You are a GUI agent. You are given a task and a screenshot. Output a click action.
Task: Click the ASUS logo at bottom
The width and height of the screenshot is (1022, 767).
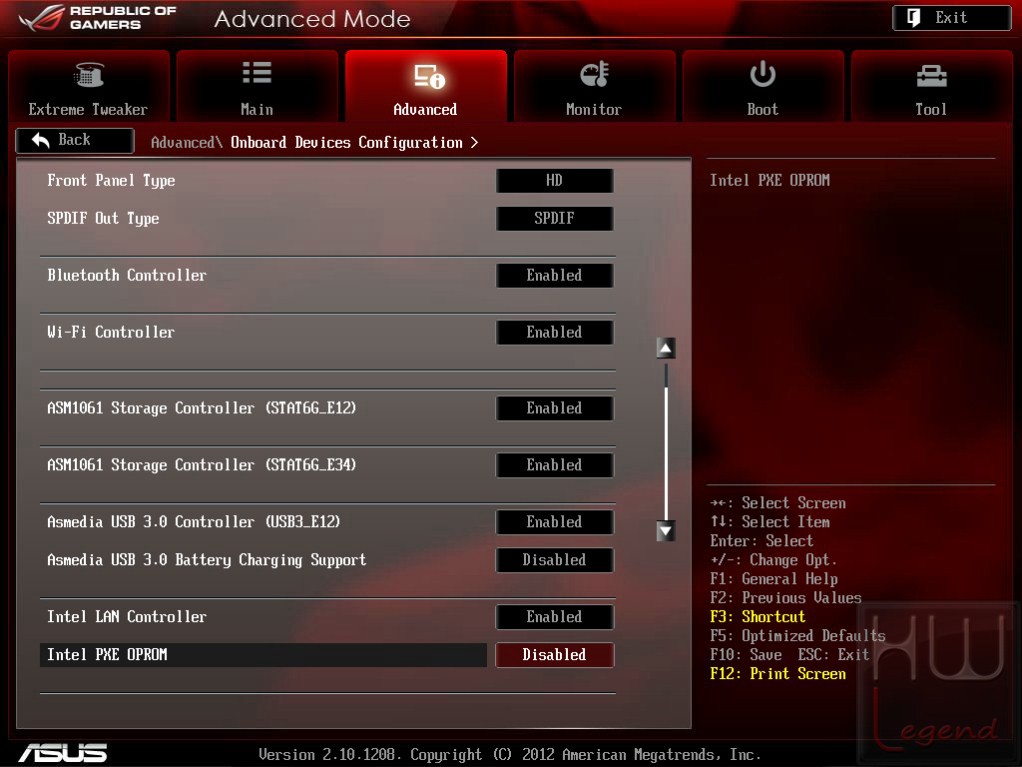[x=63, y=753]
